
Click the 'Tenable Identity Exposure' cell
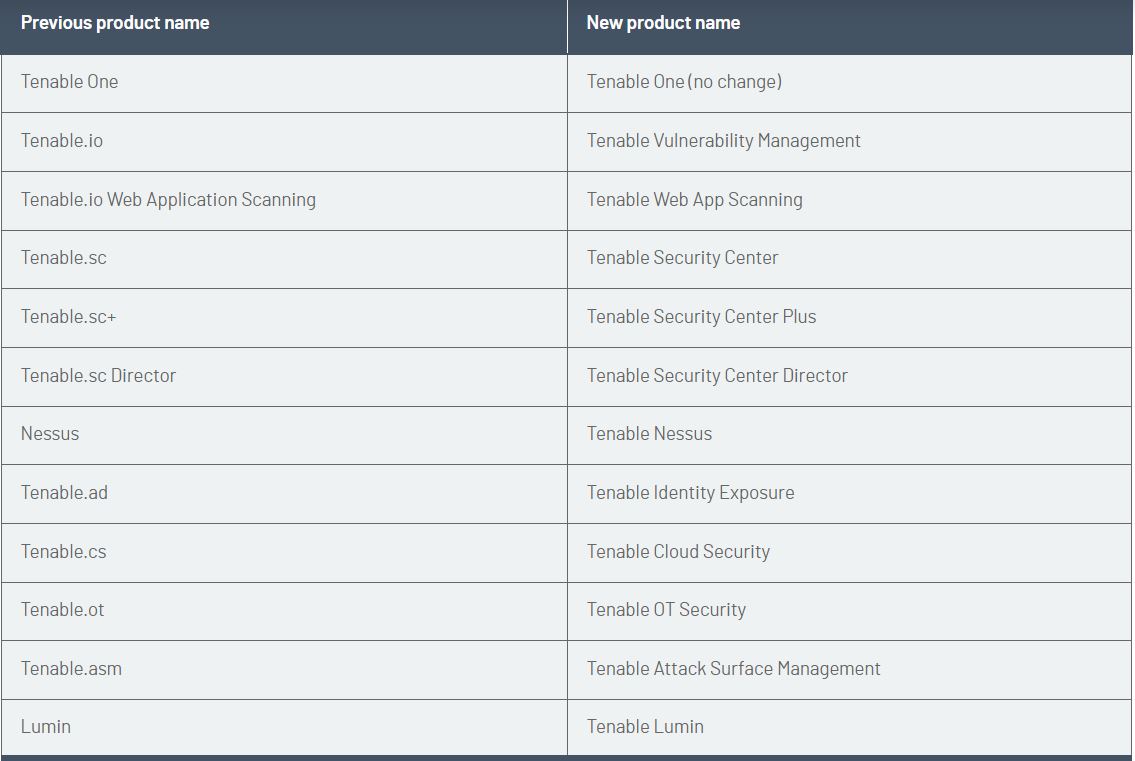[850, 494]
